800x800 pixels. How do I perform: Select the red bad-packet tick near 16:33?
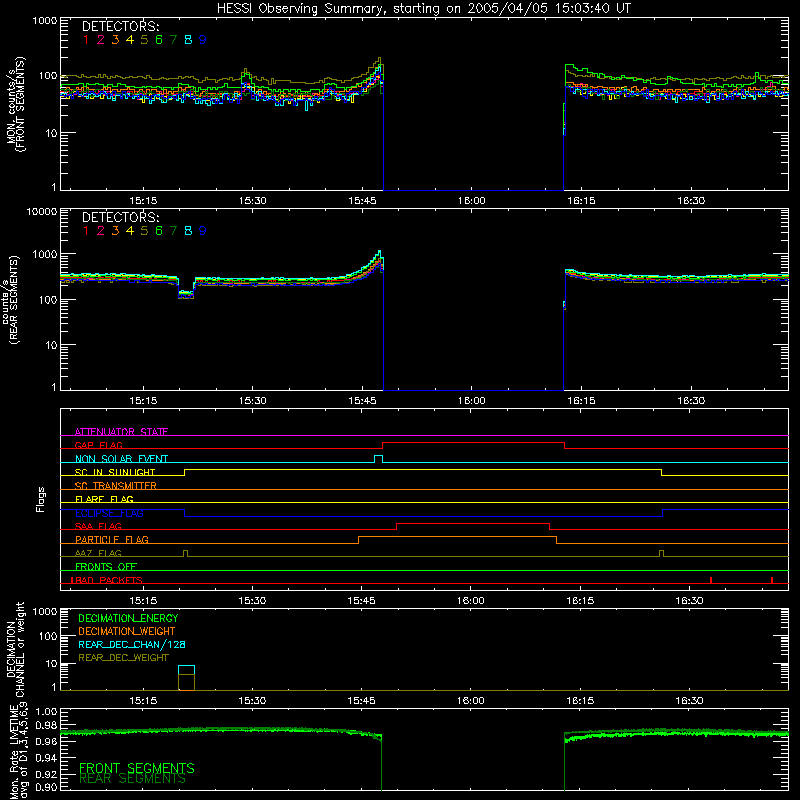point(711,580)
